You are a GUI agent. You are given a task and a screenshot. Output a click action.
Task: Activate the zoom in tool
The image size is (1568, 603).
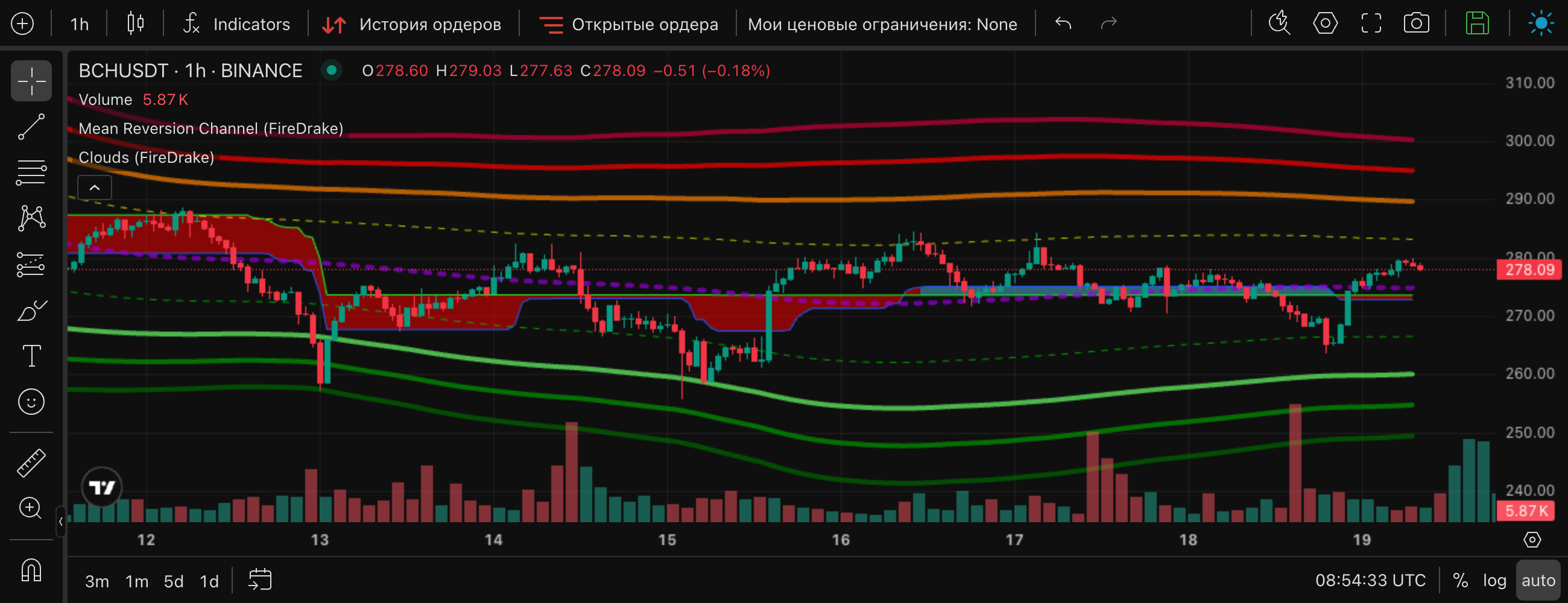pos(31,508)
